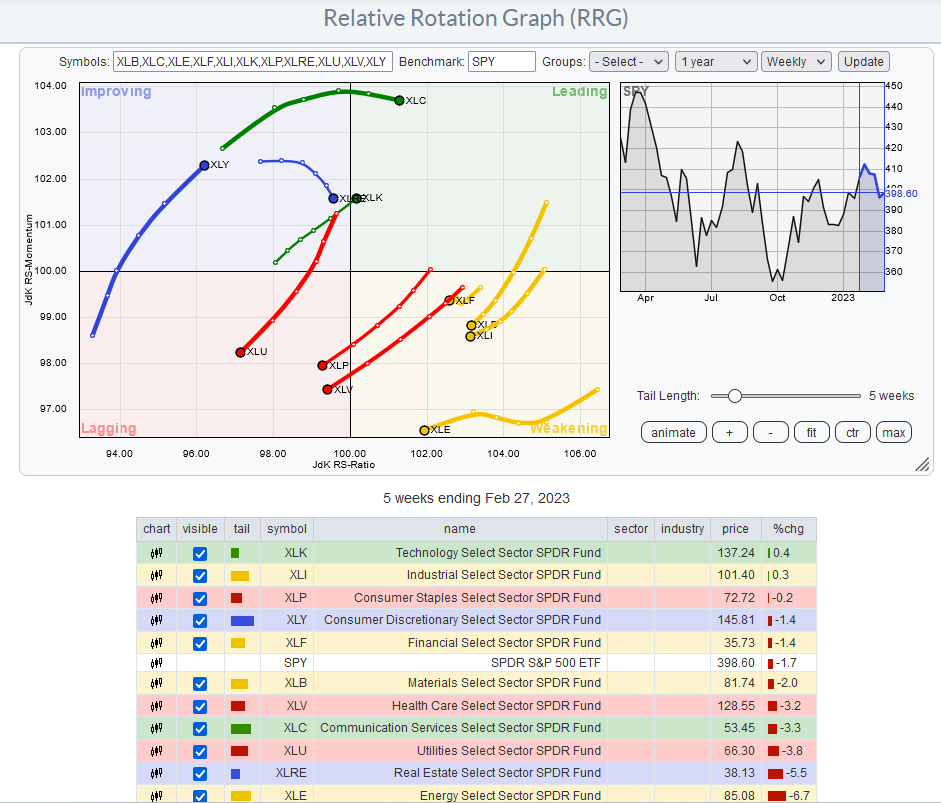
Task: Toggle visible checkbox for XLV Health Care
Action: click(x=200, y=706)
